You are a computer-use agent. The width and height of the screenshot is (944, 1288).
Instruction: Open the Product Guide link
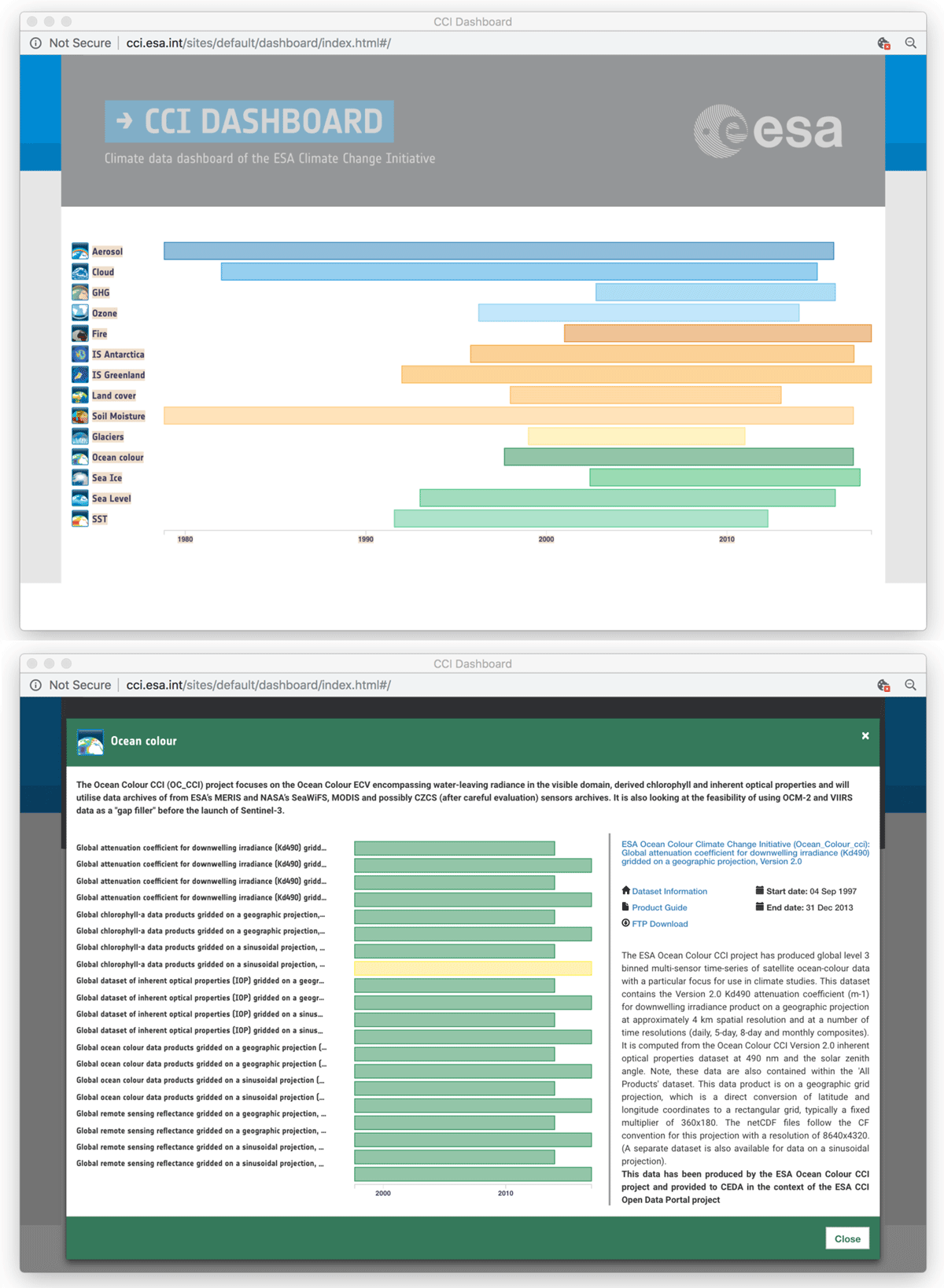[659, 907]
